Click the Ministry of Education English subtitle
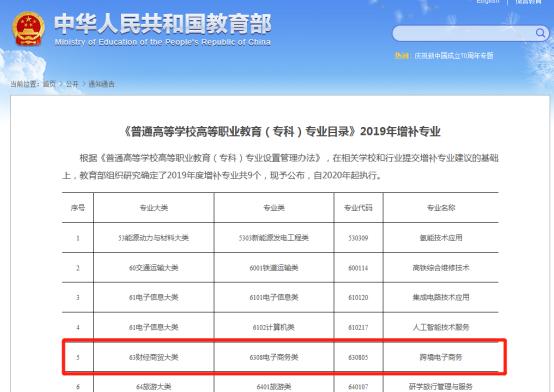This screenshot has width=554, height=392. coord(163,42)
